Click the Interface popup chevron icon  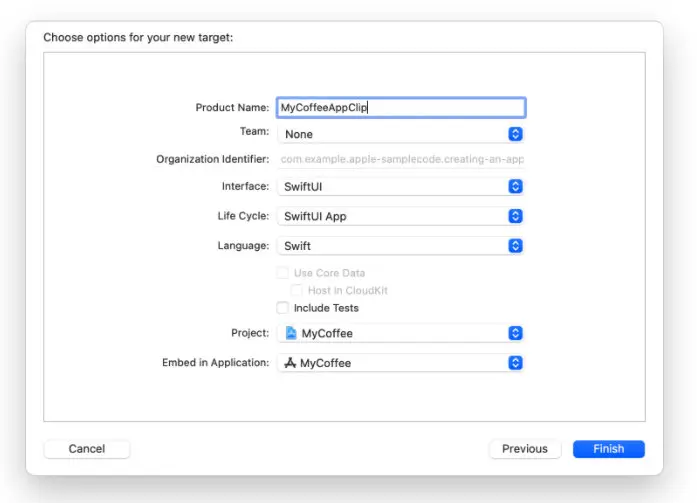pos(515,186)
